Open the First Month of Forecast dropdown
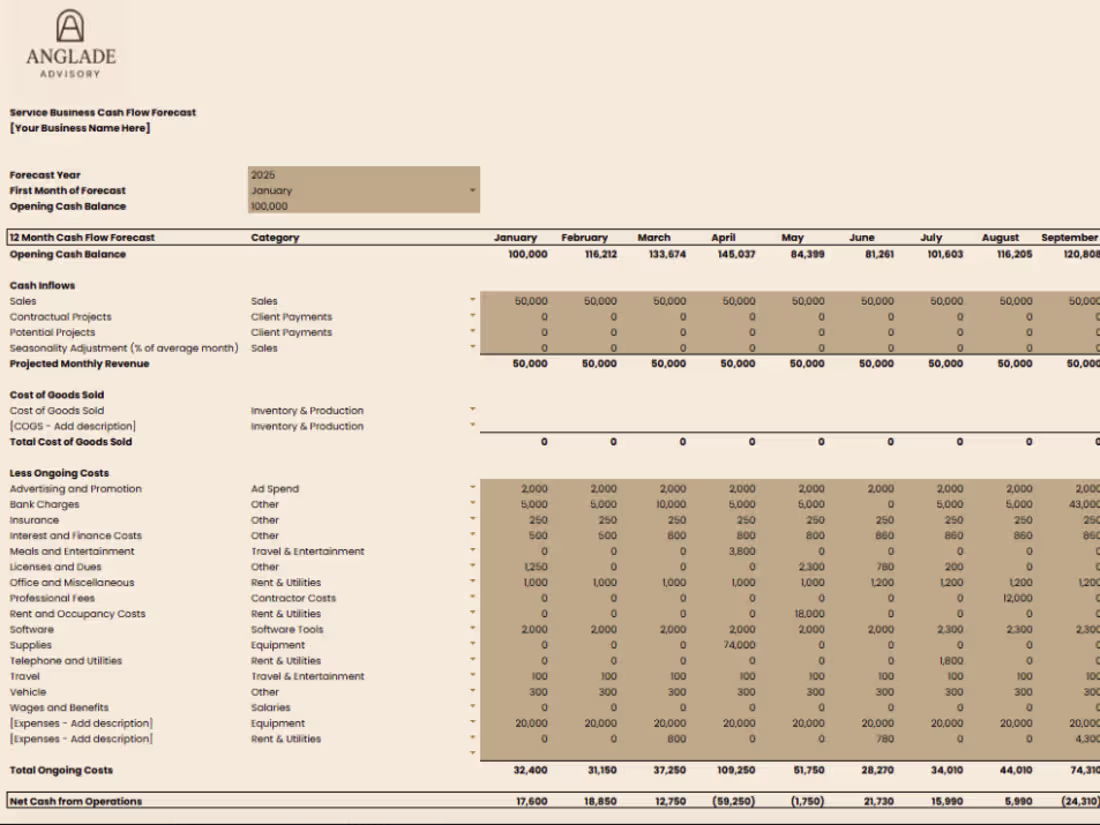This screenshot has width=1100, height=825. tap(473, 190)
